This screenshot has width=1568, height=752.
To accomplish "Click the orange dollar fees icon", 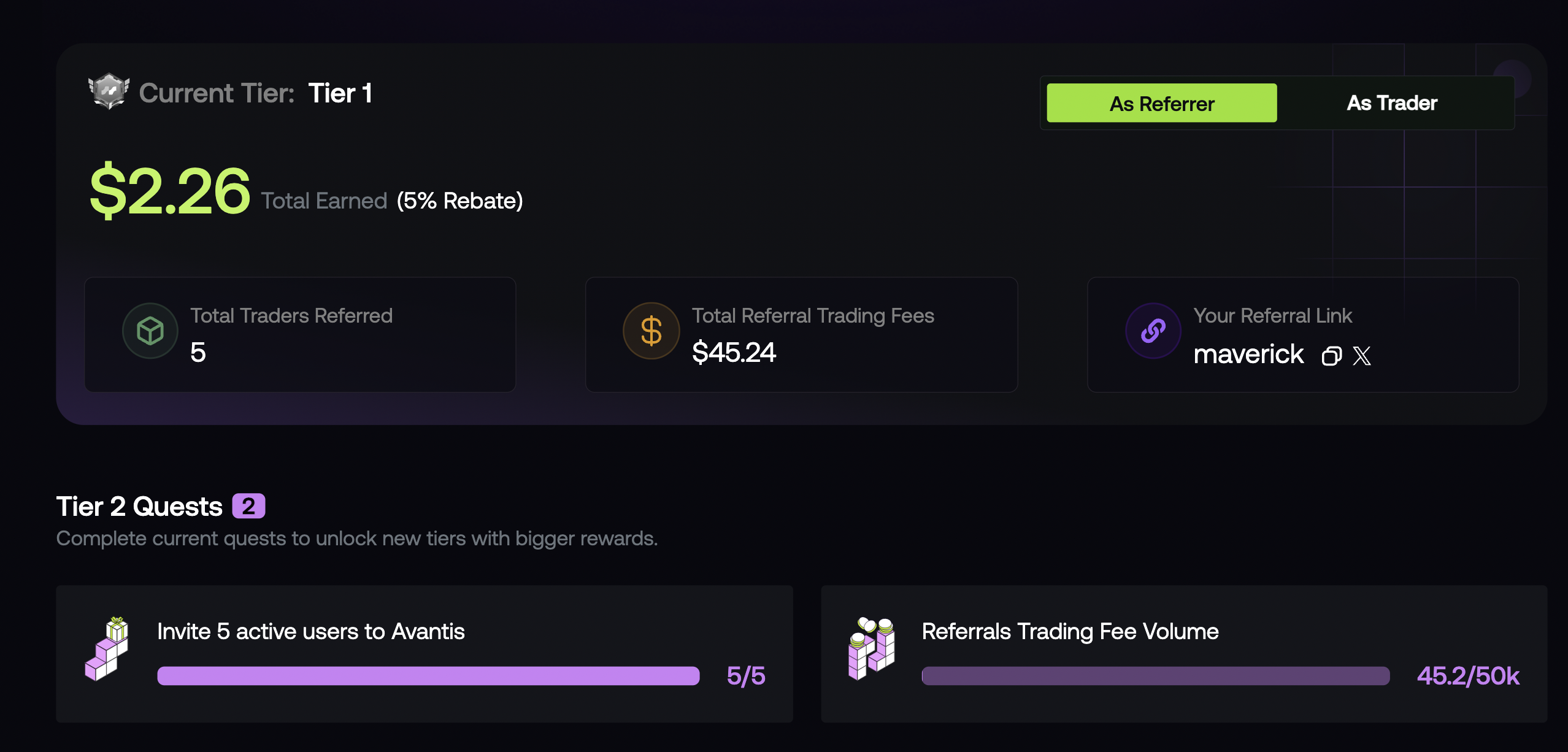I will pos(651,331).
